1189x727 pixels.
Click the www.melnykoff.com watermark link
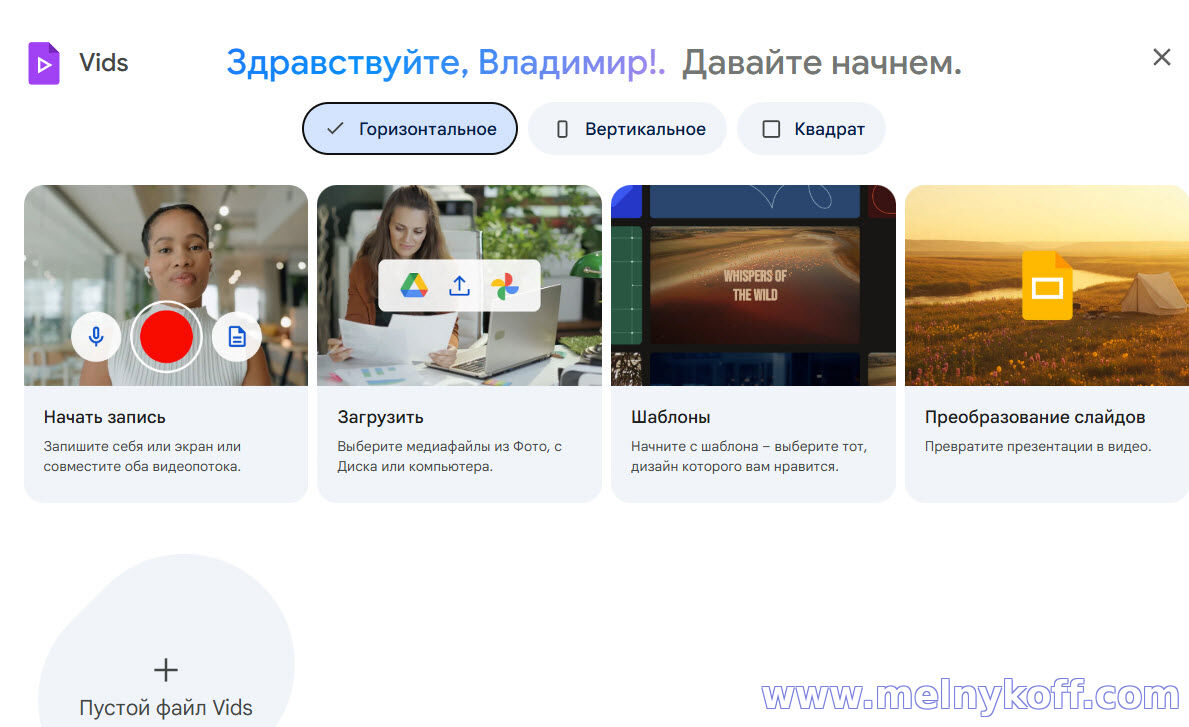tap(970, 696)
